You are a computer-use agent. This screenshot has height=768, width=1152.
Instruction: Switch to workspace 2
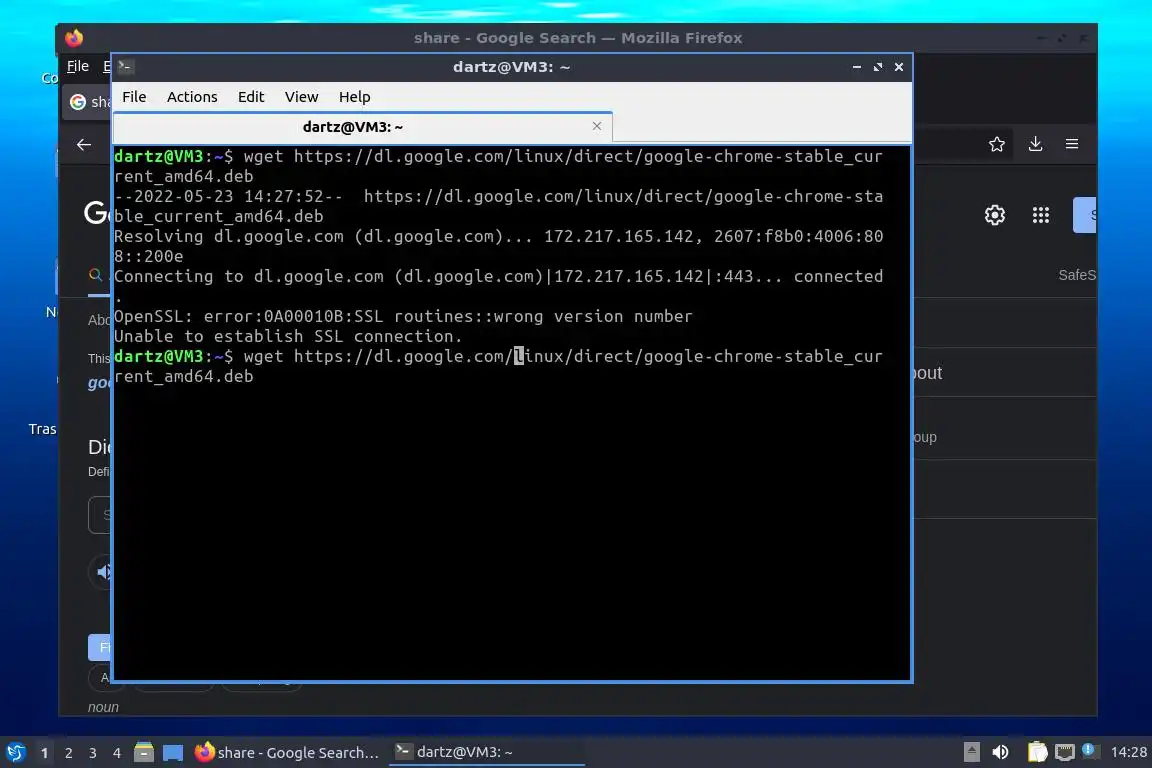pos(68,753)
